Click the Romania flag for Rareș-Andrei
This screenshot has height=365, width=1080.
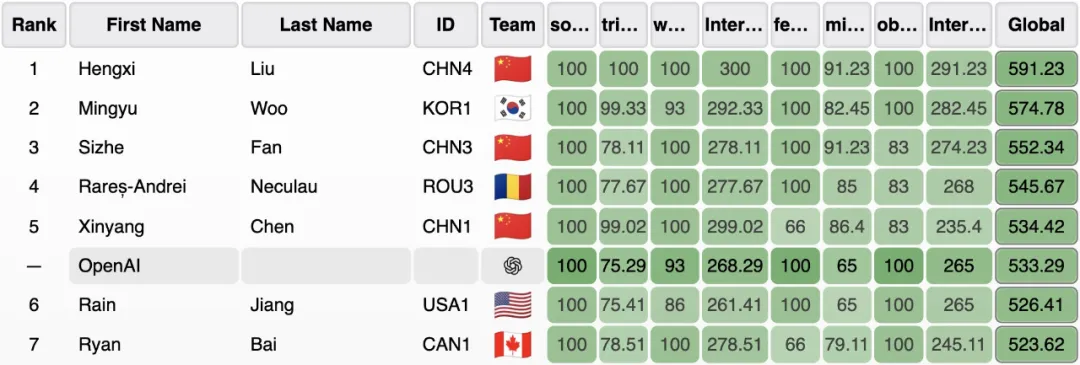coord(513,187)
